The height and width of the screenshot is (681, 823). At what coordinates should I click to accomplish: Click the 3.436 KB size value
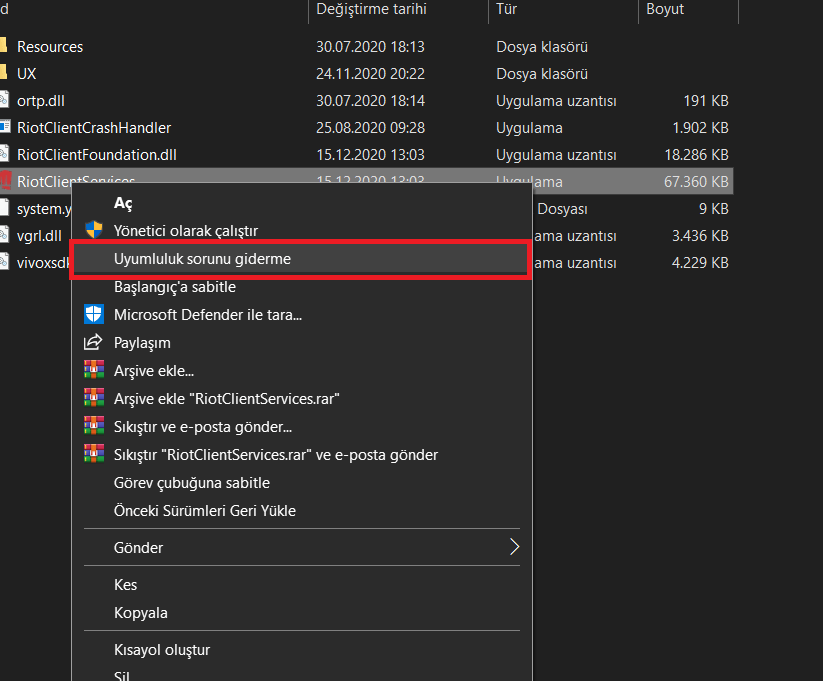click(x=700, y=236)
